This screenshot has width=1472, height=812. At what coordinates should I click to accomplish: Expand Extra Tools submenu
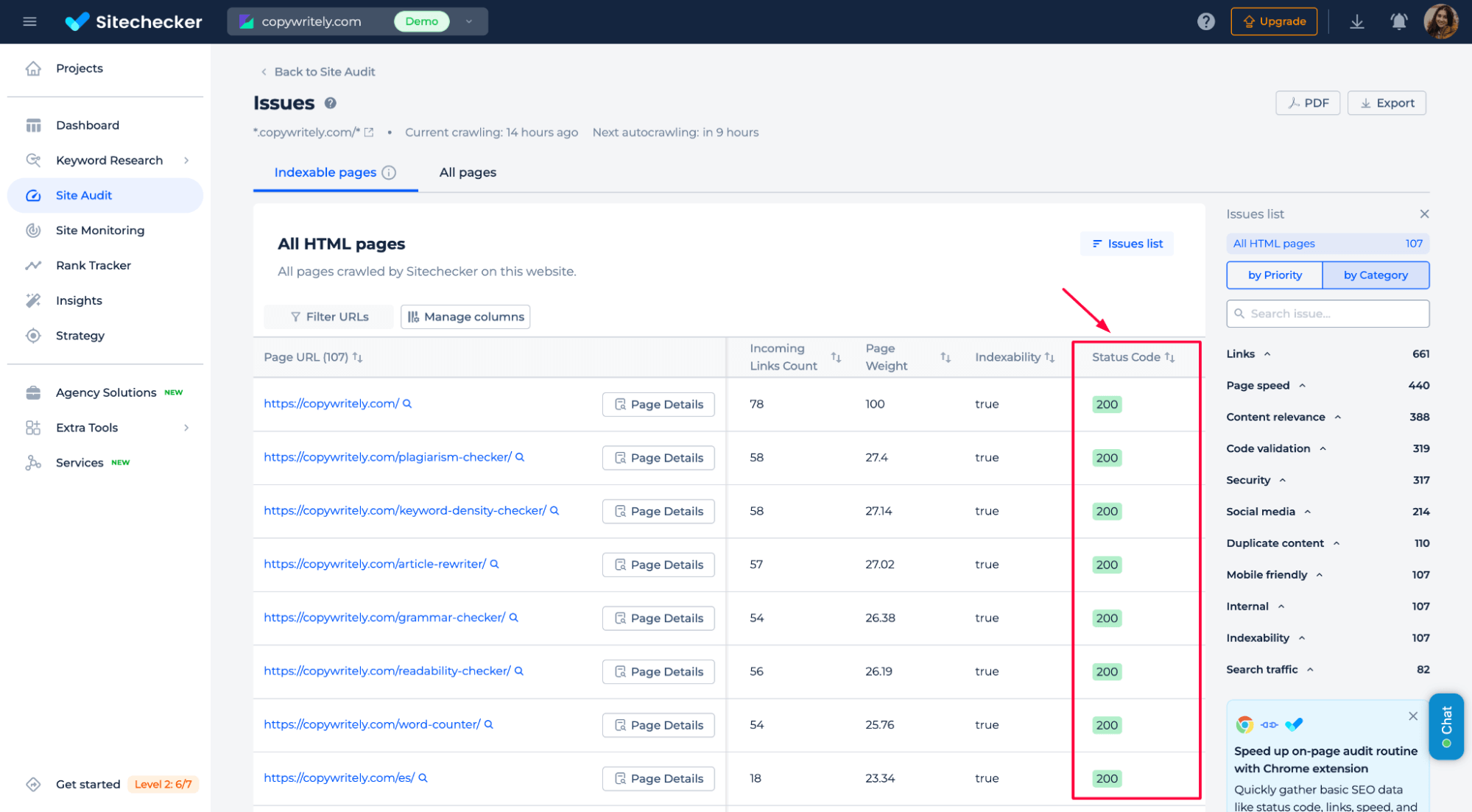186,428
